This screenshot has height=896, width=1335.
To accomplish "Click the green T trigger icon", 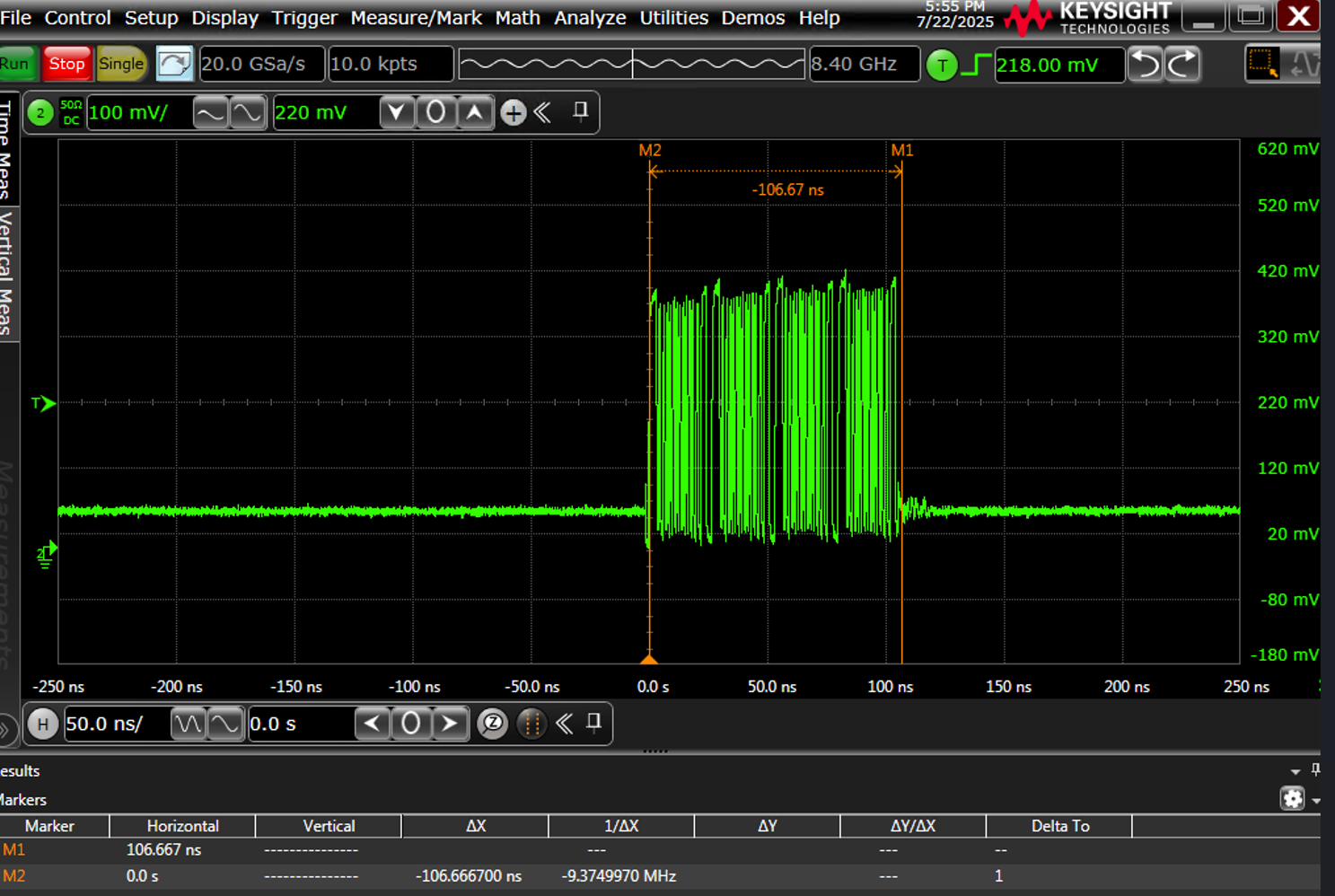I will pyautogui.click(x=942, y=65).
